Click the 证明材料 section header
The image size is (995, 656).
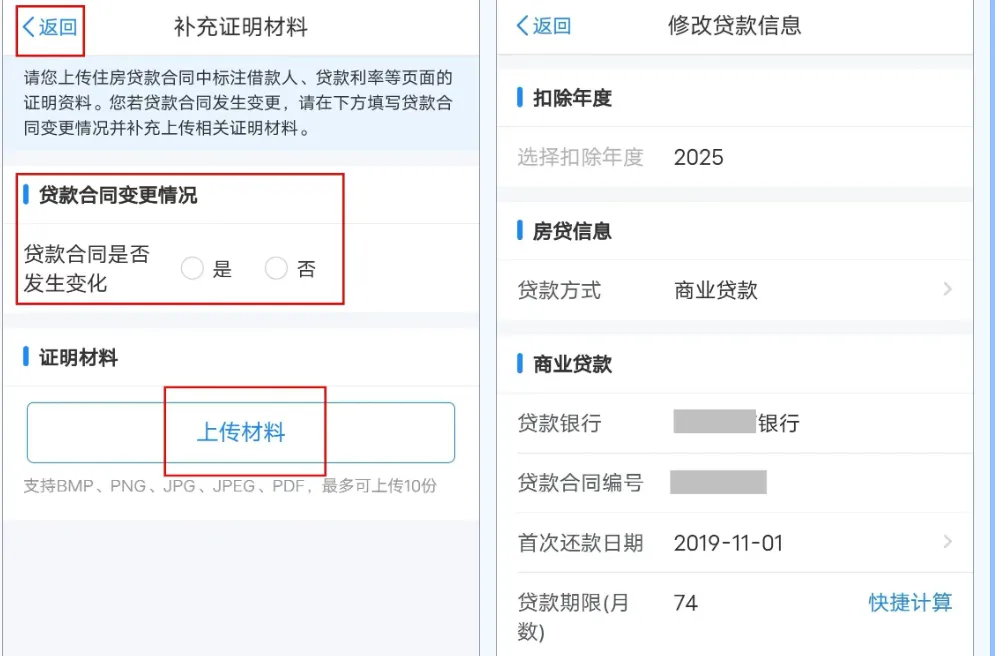(x=78, y=357)
